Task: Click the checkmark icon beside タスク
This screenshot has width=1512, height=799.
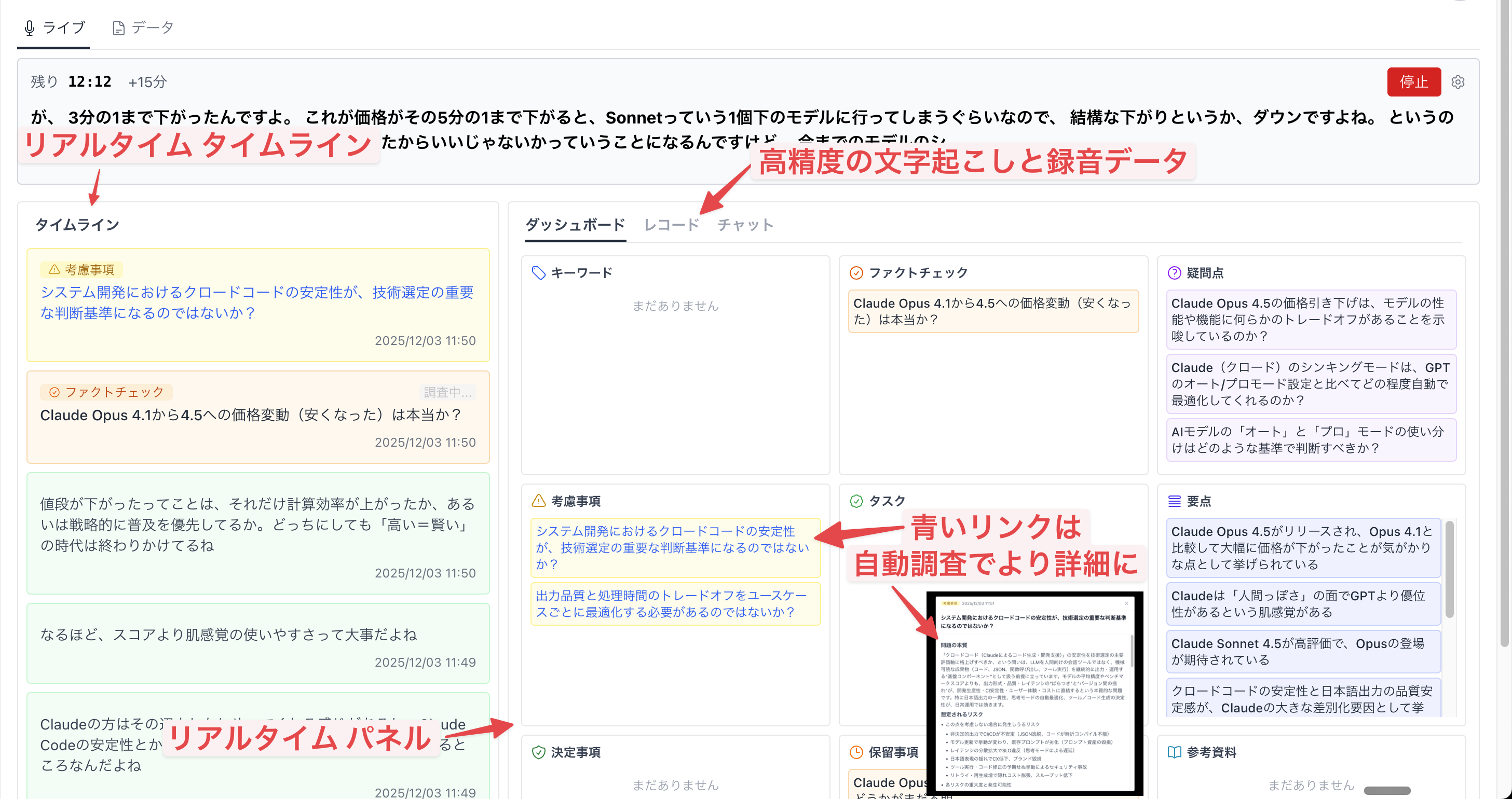Action: coord(856,501)
